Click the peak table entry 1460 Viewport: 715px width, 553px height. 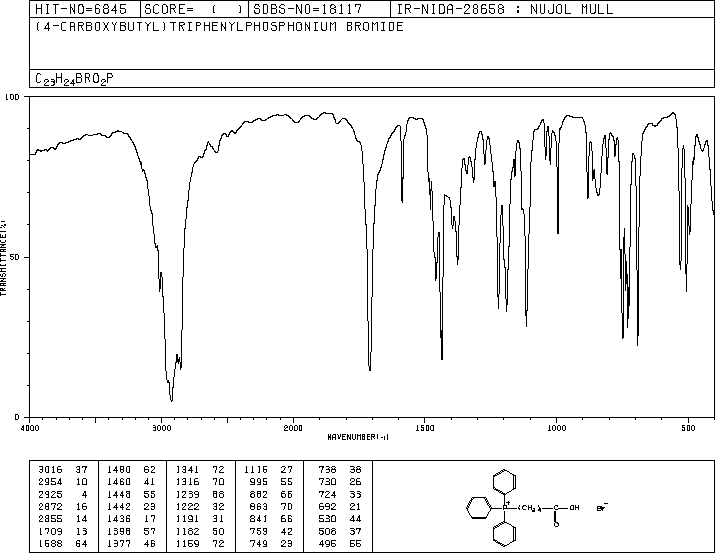(x=119, y=482)
